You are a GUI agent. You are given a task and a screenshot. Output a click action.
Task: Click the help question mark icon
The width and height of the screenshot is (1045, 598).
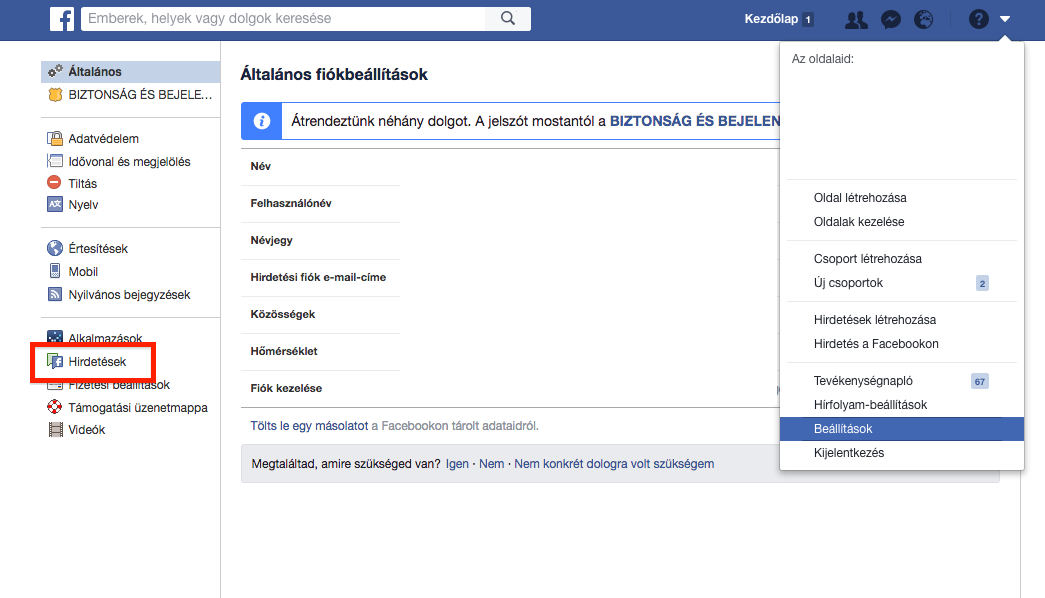tap(979, 19)
